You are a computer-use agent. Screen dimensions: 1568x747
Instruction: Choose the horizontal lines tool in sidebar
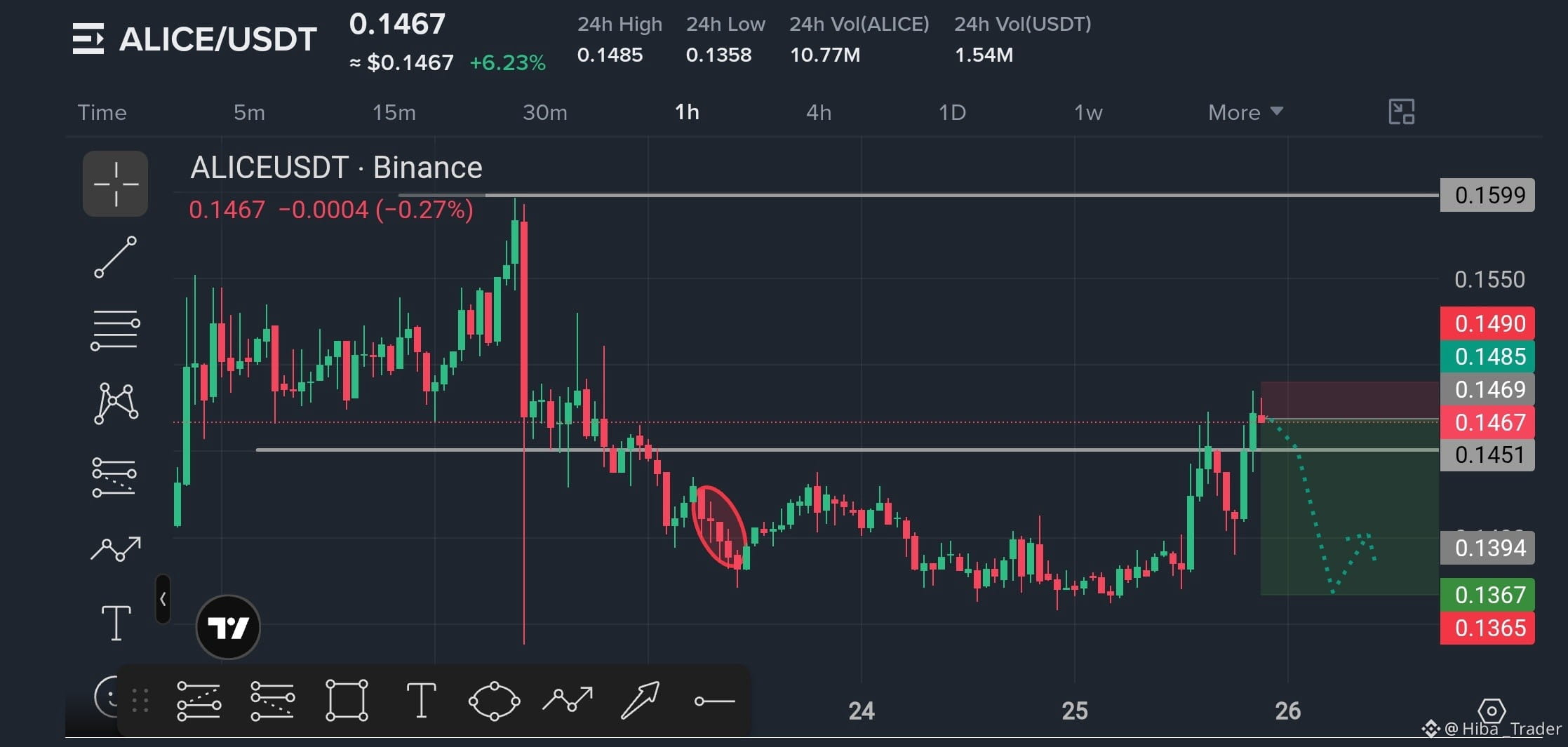point(116,330)
